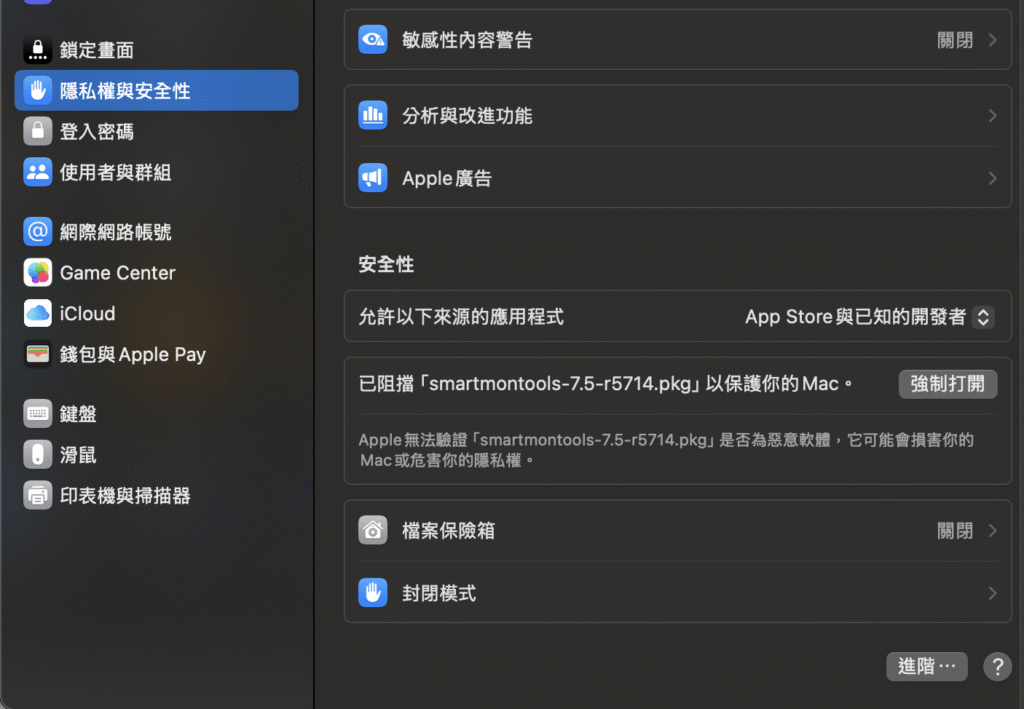This screenshot has width=1024, height=709.
Task: Click the 使用者與群組 people icon
Action: pyautogui.click(x=38, y=172)
